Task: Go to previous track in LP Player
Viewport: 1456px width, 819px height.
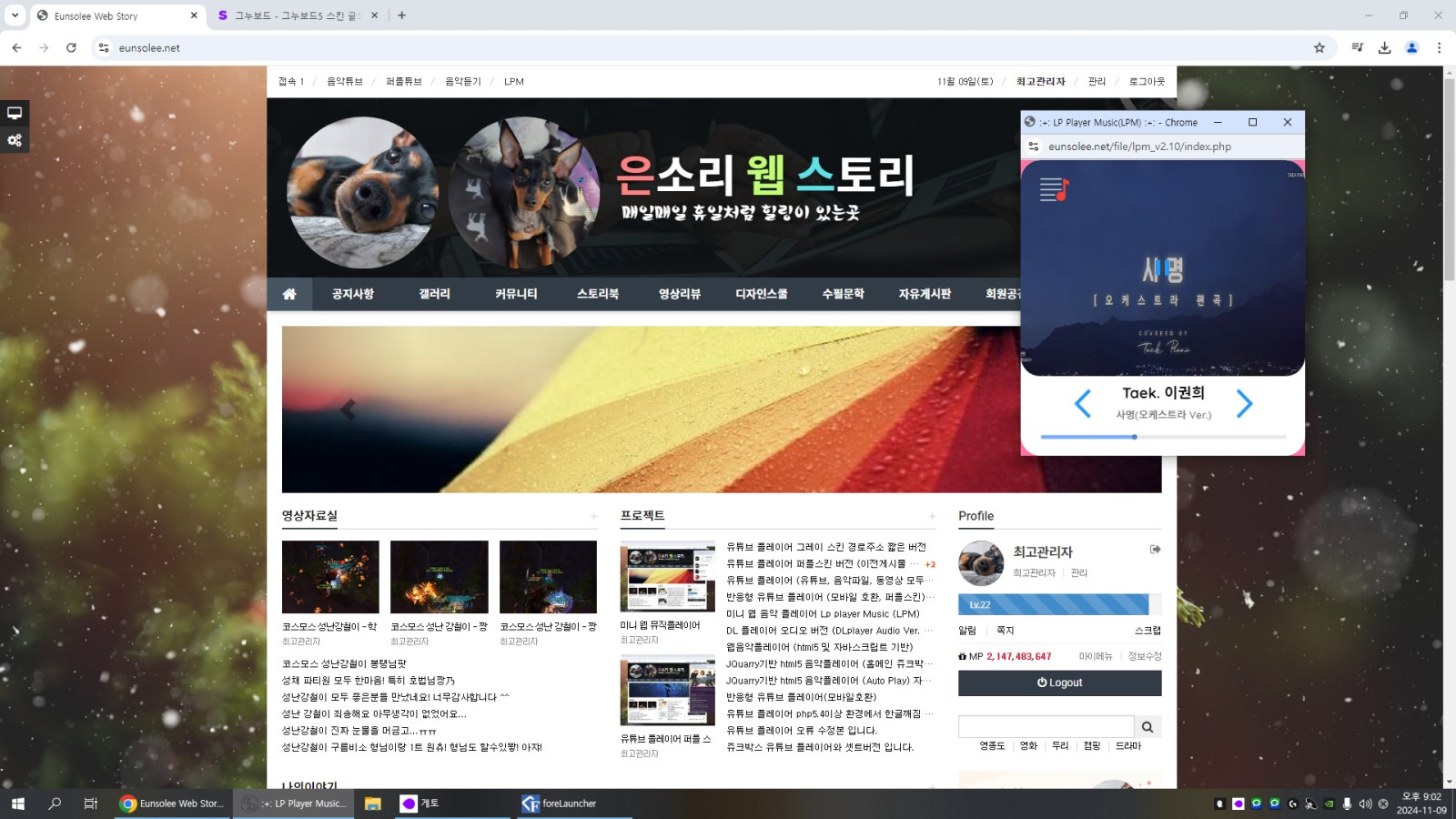Action: pos(1083,403)
